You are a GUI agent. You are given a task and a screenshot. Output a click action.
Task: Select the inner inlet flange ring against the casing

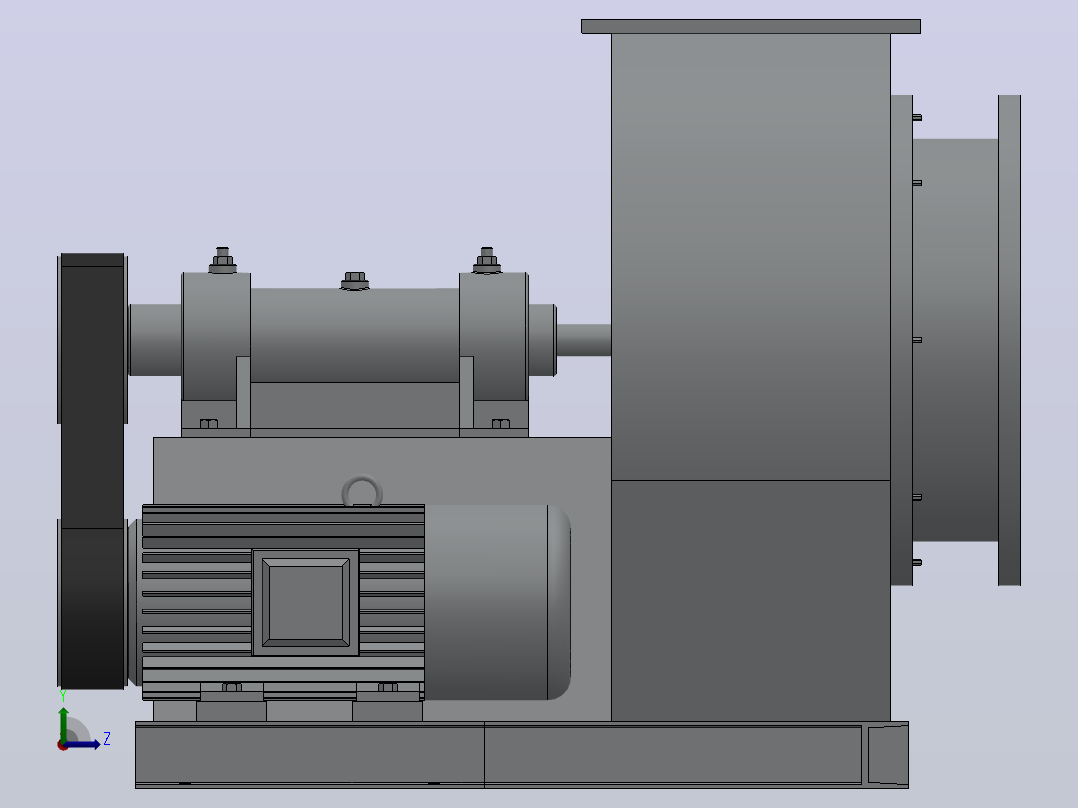tap(901, 340)
